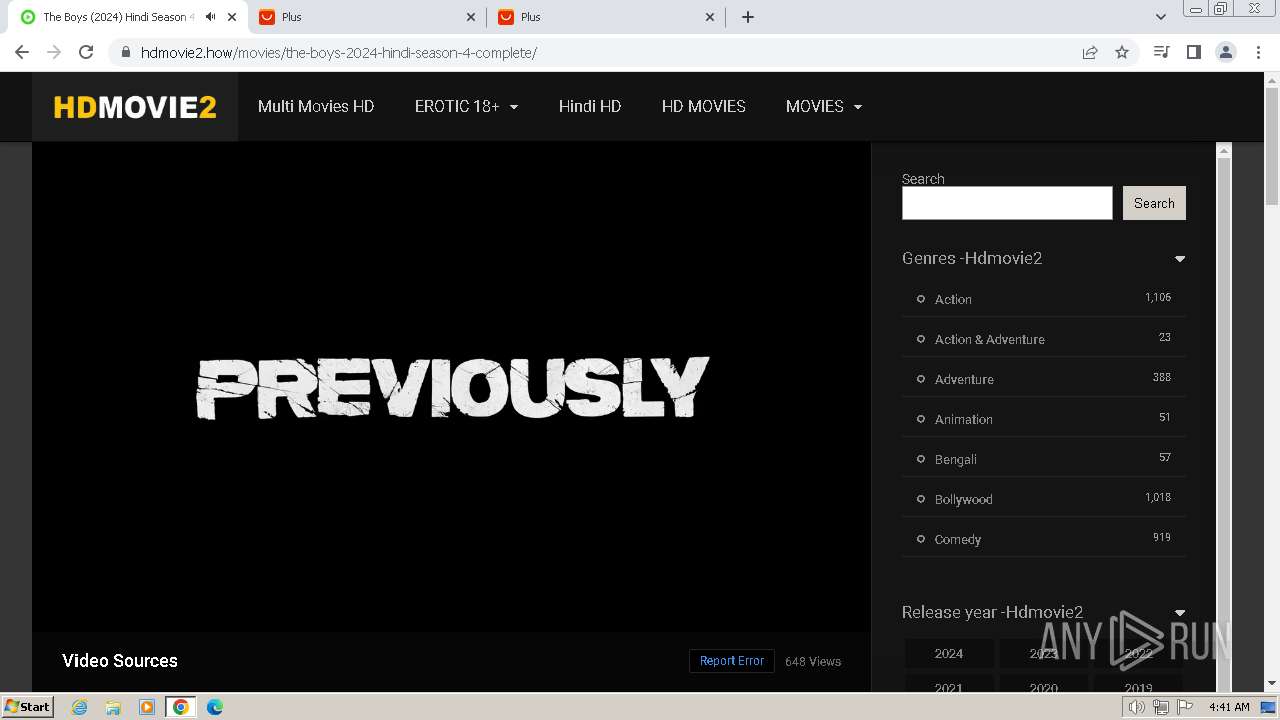
Task: Open the Bollywood genre
Action: [964, 499]
